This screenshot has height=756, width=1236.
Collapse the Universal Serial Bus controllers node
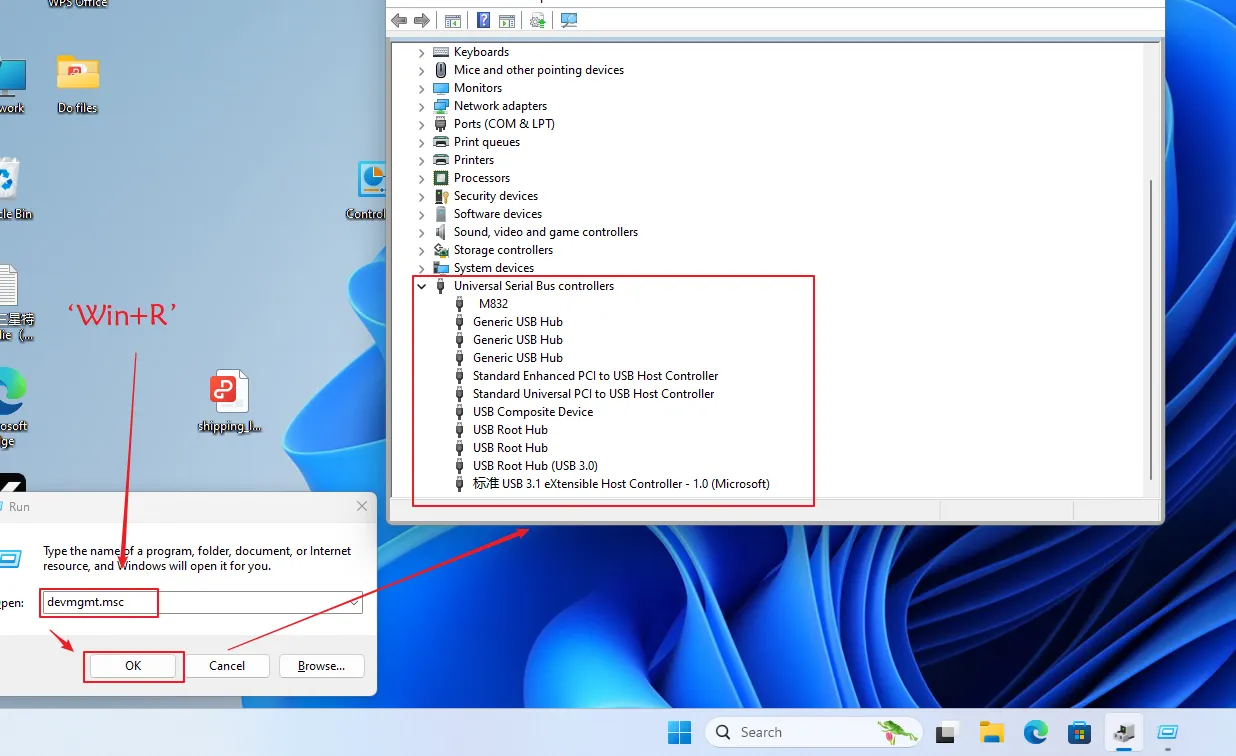coord(421,286)
